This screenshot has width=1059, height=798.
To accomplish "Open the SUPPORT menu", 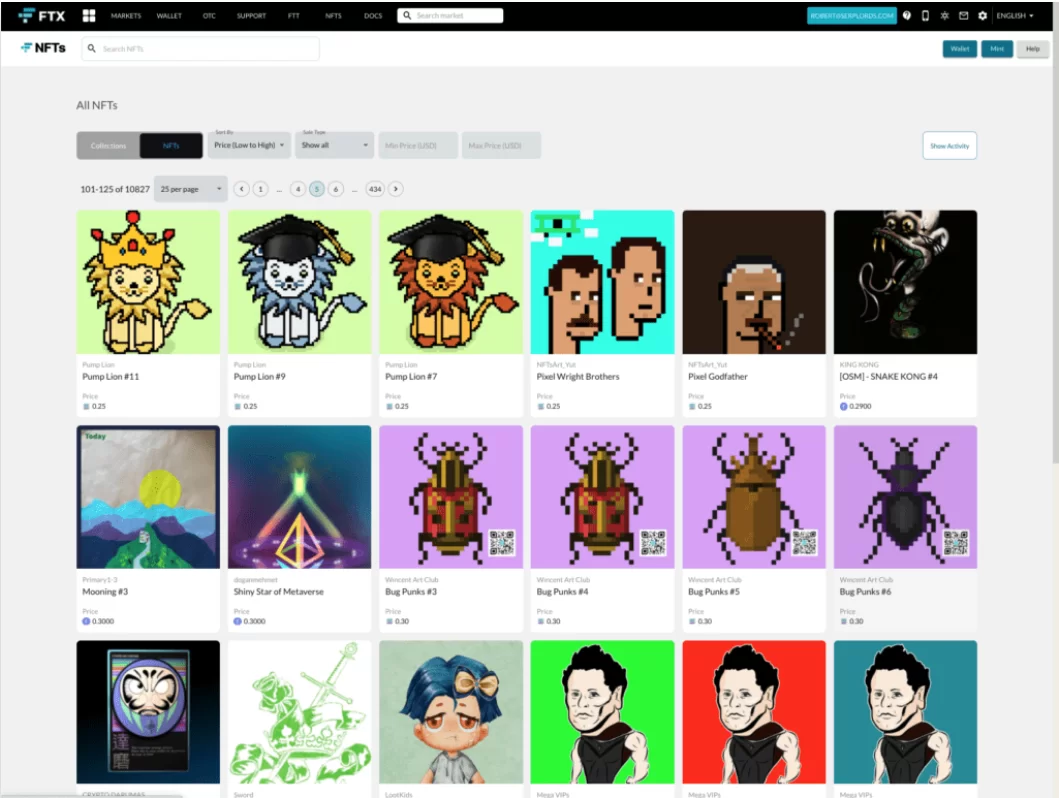I will 251,16.
